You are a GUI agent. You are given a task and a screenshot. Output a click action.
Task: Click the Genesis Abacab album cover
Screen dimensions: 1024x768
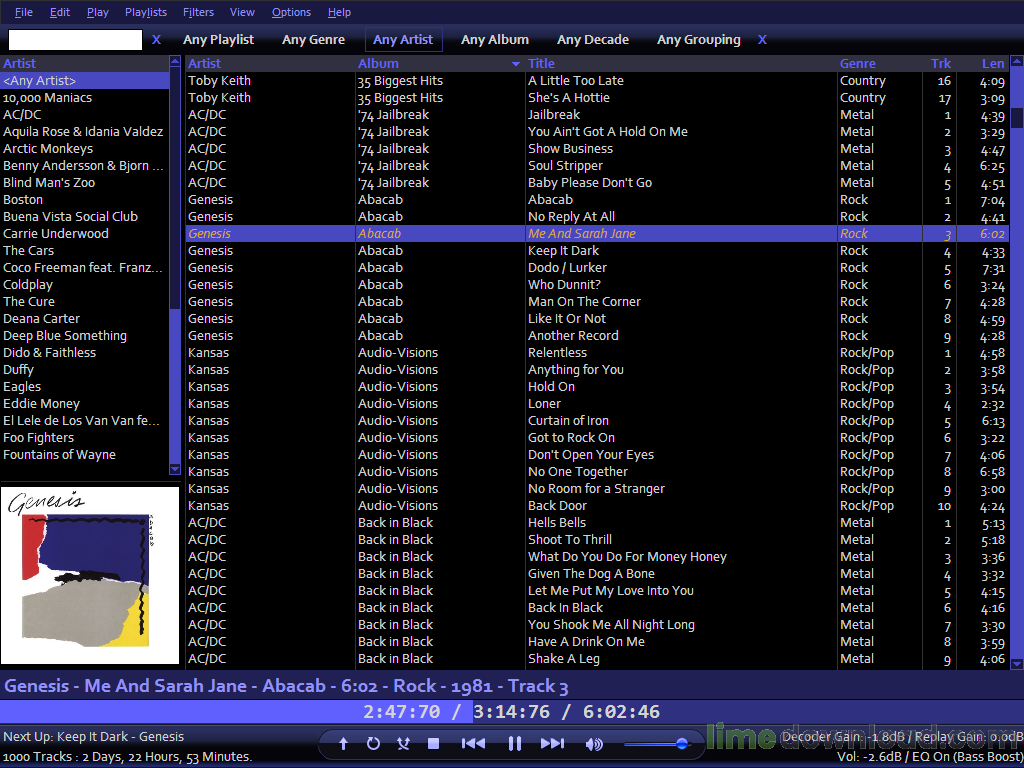click(90, 575)
